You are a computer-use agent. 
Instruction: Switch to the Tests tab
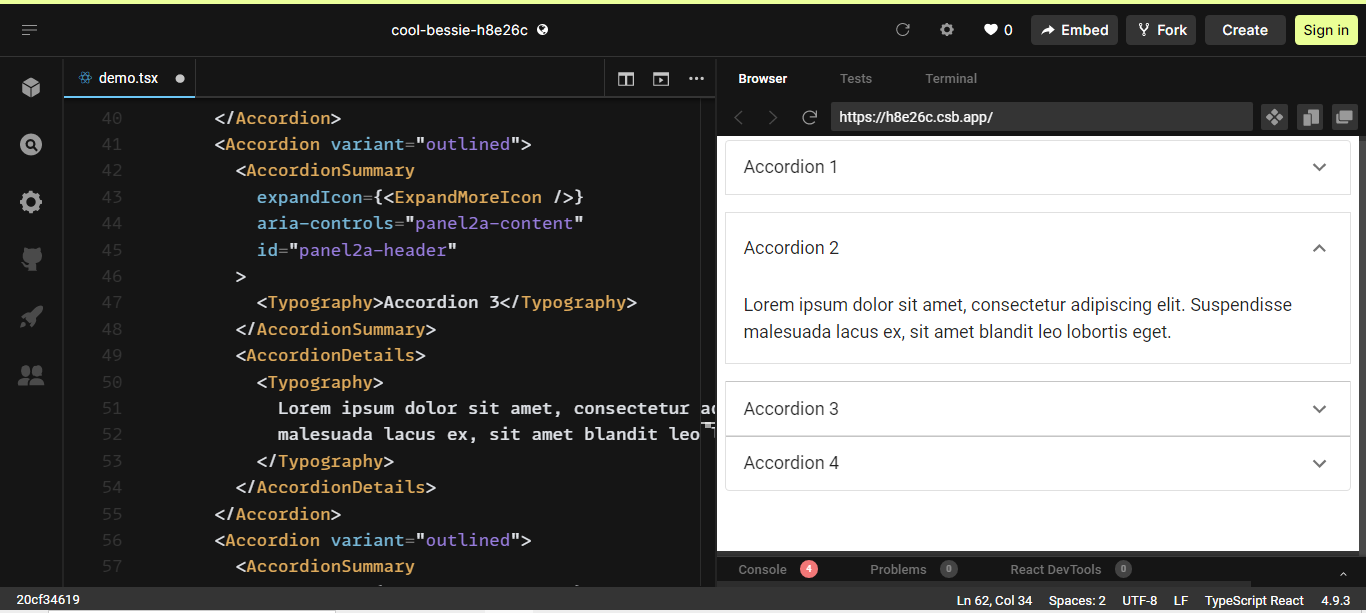click(x=856, y=78)
